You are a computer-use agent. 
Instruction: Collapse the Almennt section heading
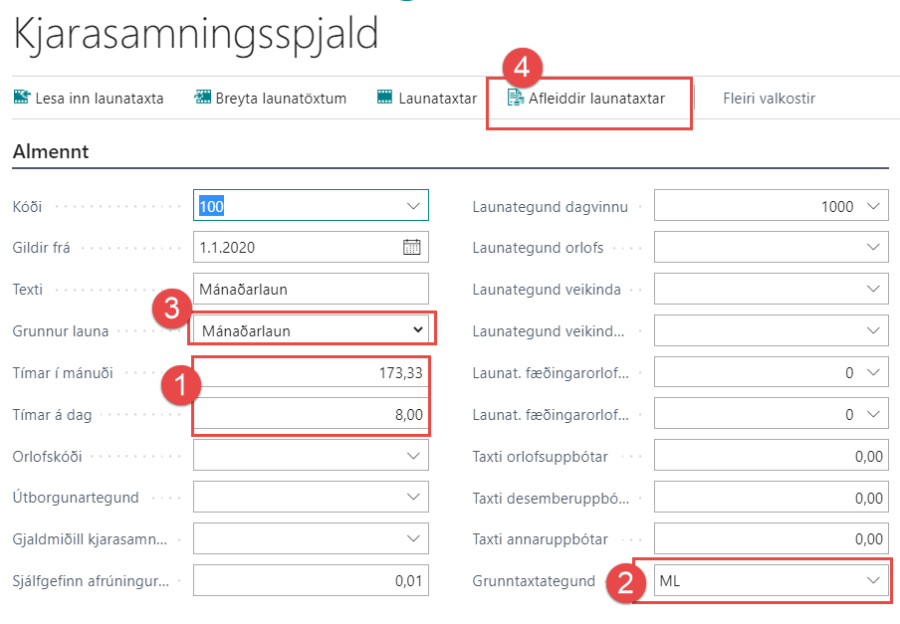click(51, 152)
